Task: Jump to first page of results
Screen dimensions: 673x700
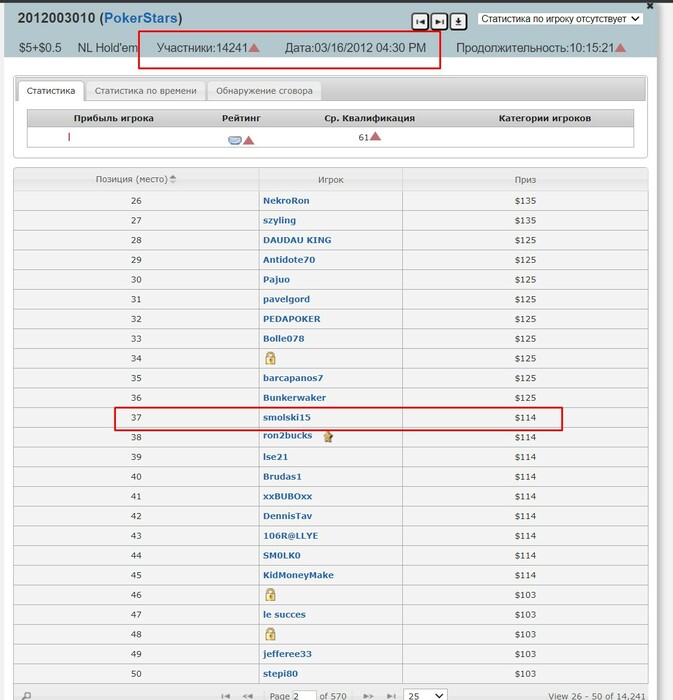Action: [226, 696]
